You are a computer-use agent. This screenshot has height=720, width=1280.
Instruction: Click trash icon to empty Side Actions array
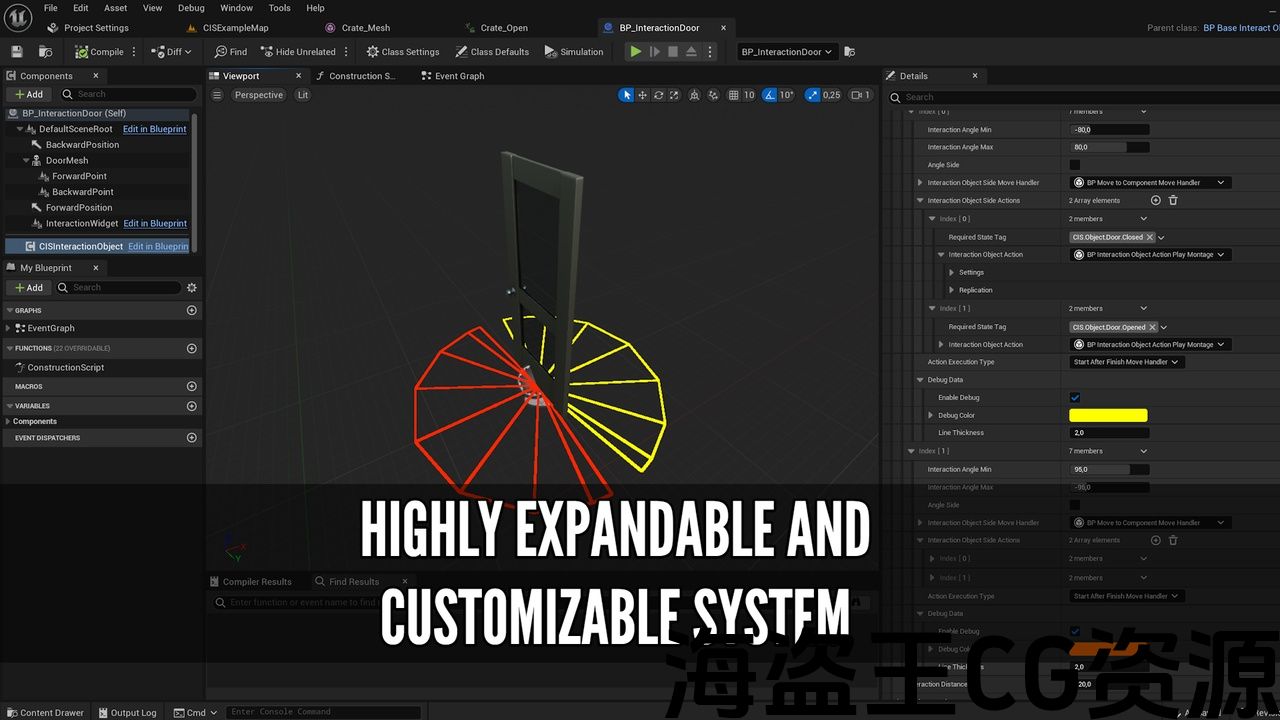1173,201
